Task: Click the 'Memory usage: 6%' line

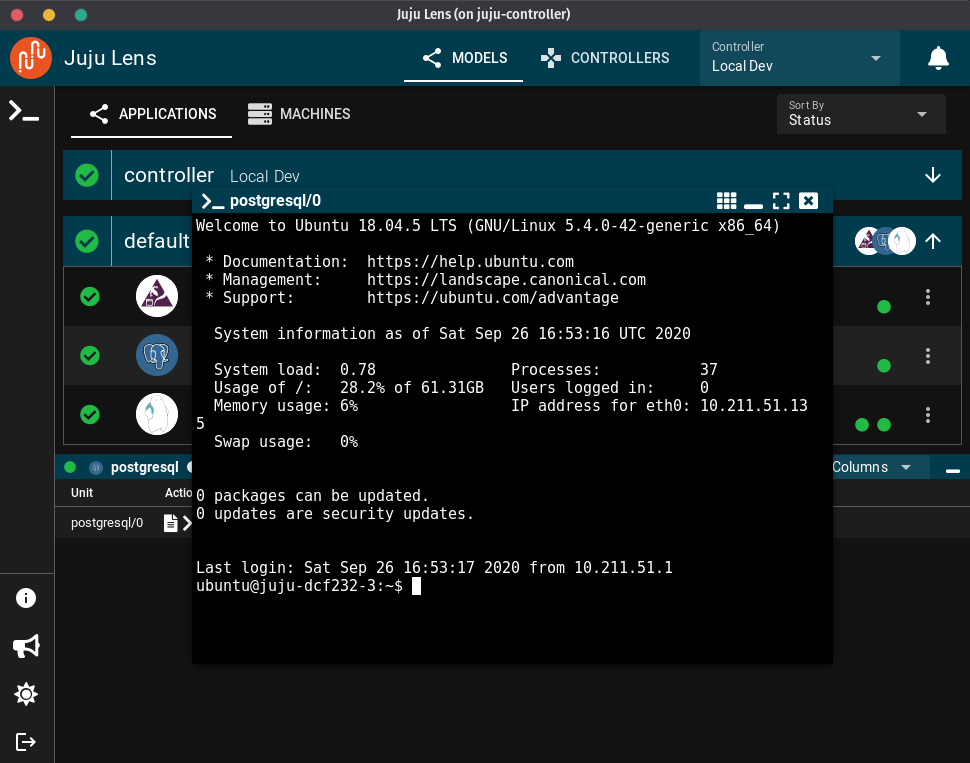Action: coord(286,406)
